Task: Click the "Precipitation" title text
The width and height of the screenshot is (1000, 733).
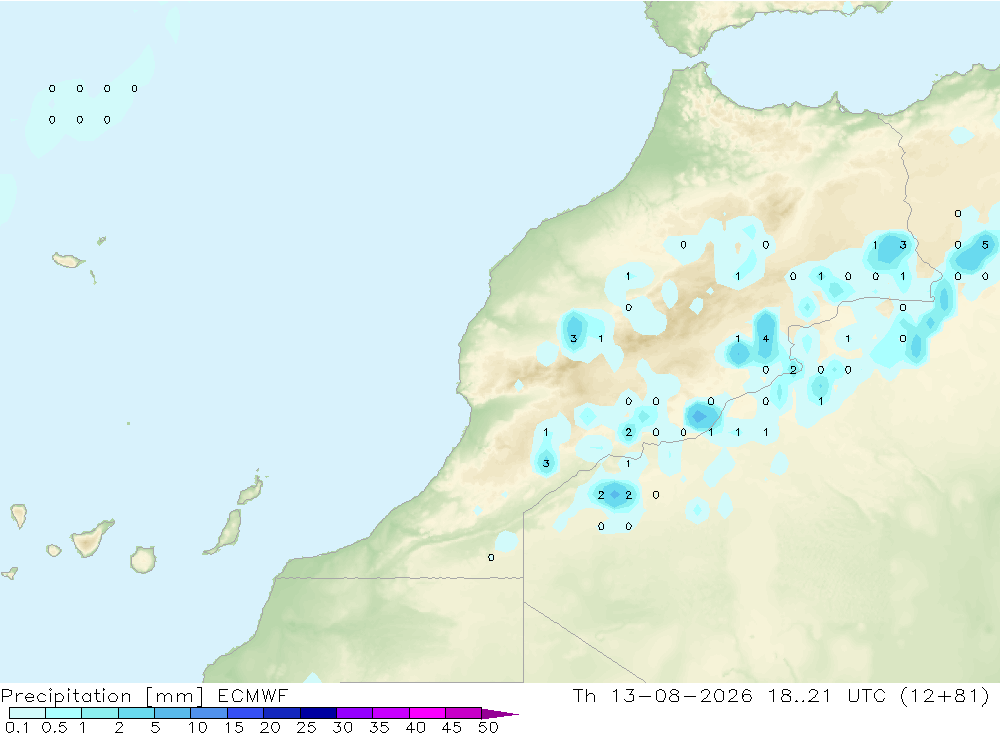Action: [66, 696]
